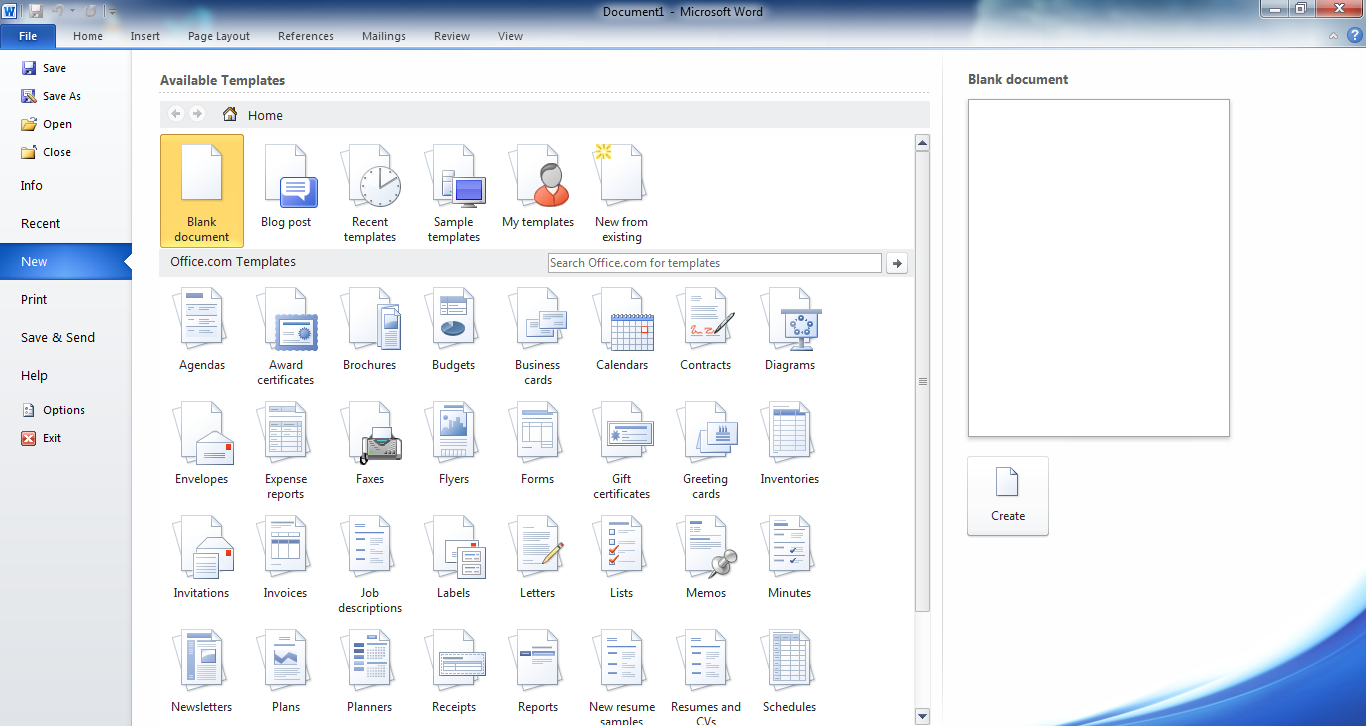The width and height of the screenshot is (1366, 726).
Task: Switch to the Home ribbon tab
Action: coord(88,36)
